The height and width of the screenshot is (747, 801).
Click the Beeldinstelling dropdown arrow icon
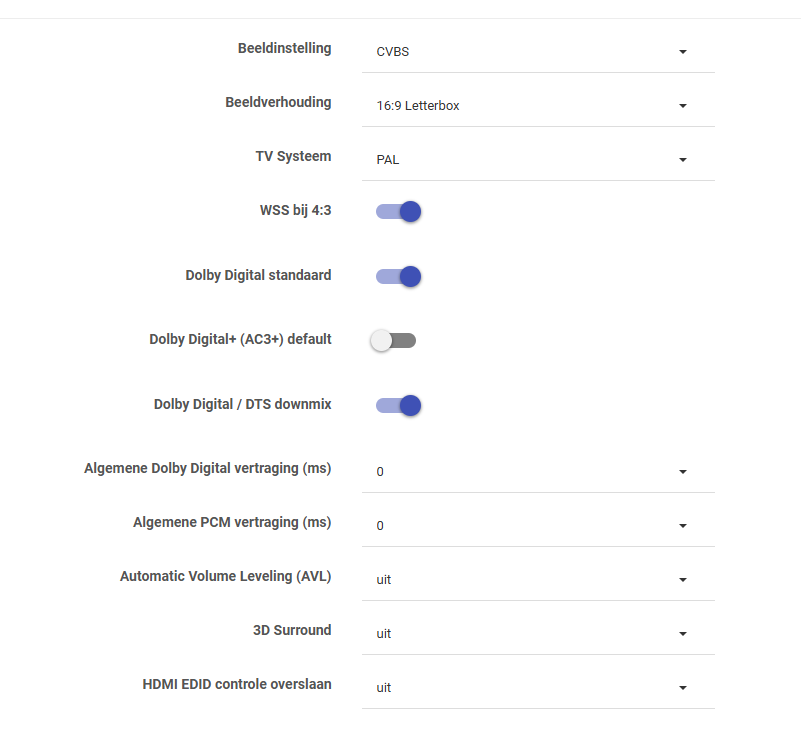(x=682, y=52)
